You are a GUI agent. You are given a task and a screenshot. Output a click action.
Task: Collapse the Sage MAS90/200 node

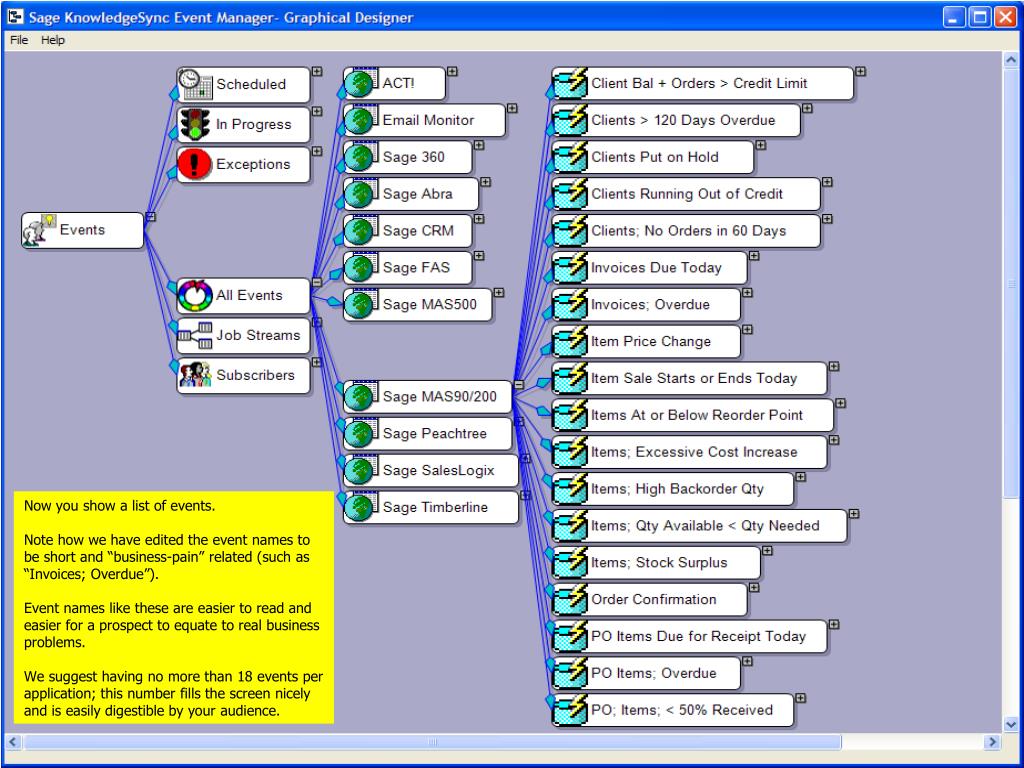tap(519, 385)
